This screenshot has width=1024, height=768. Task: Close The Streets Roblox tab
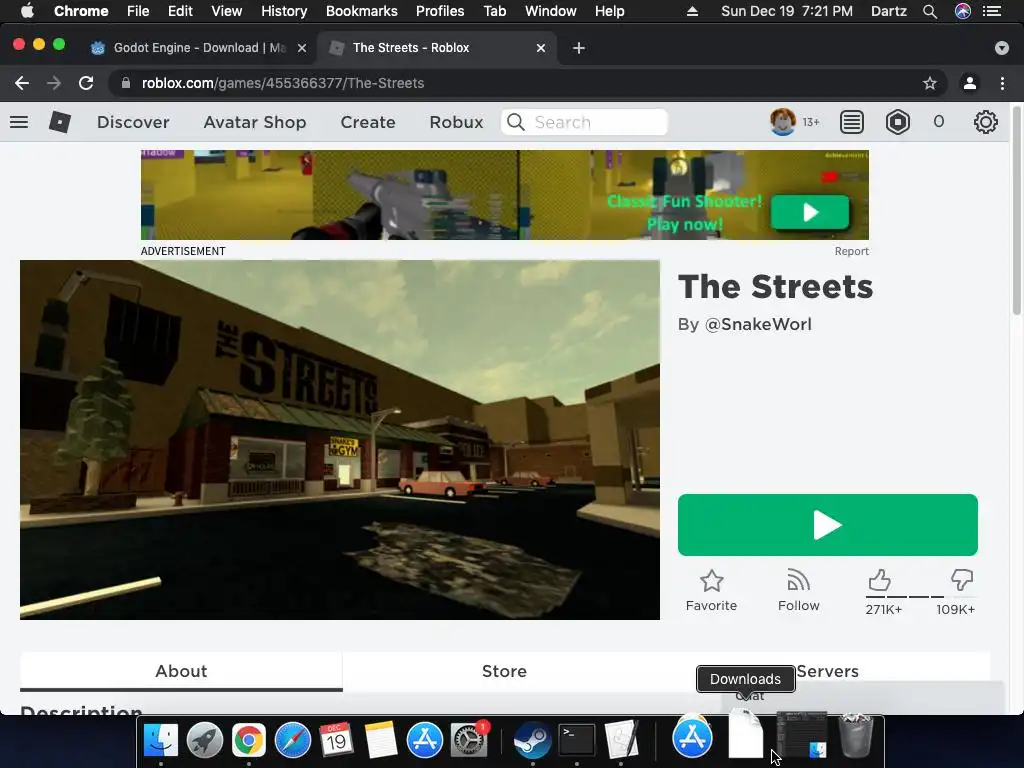[541, 48]
